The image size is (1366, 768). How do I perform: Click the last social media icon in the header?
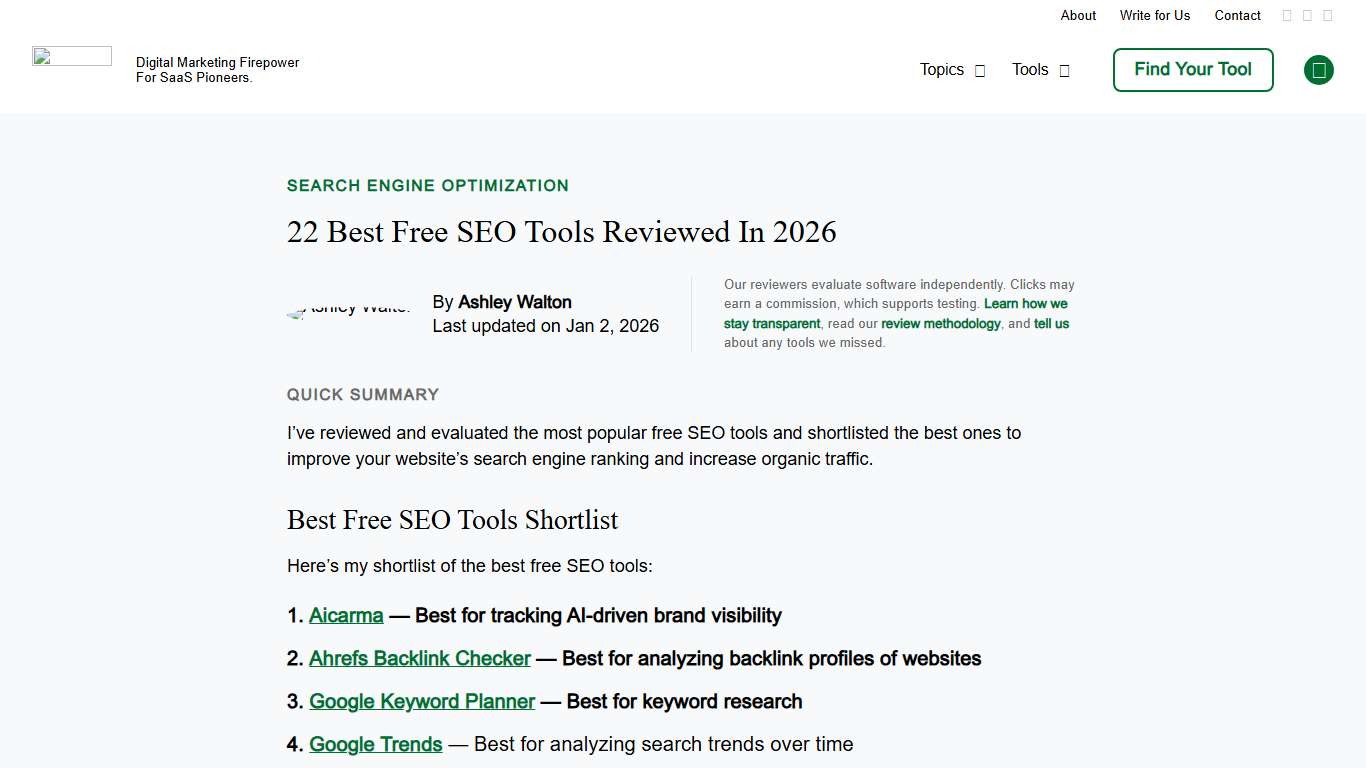tap(1328, 15)
